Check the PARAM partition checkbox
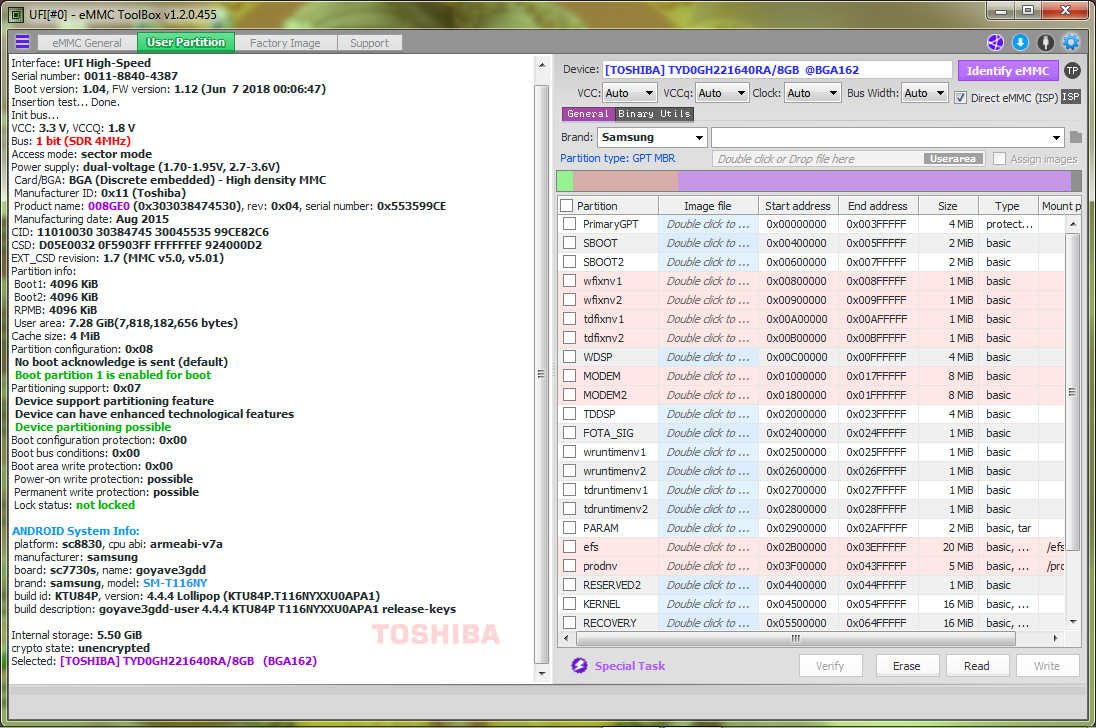This screenshot has height=728, width=1096. [x=570, y=527]
